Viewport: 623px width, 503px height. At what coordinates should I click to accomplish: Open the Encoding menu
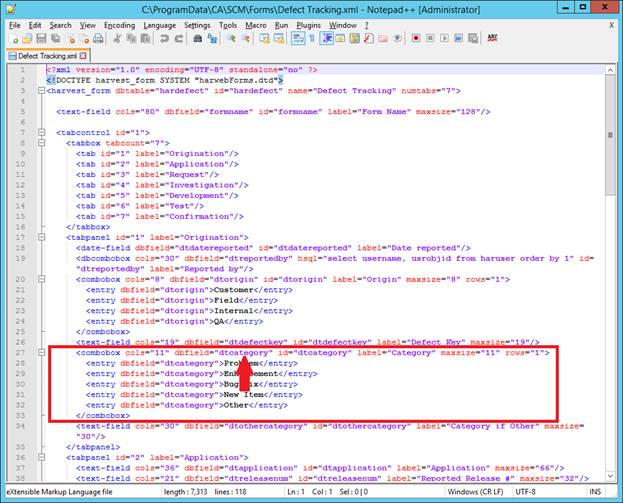(x=119, y=24)
